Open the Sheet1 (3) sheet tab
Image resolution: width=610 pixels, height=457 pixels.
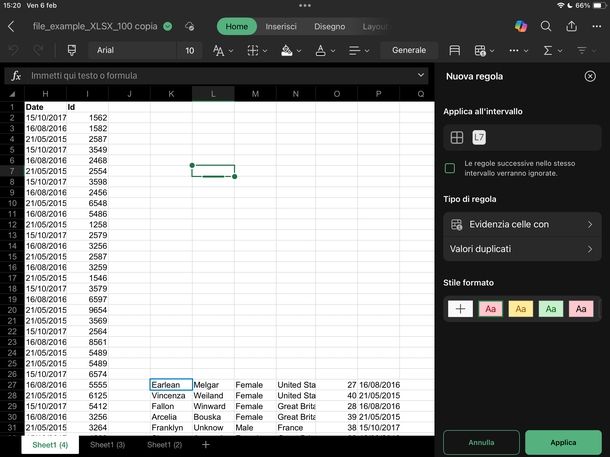[107, 445]
